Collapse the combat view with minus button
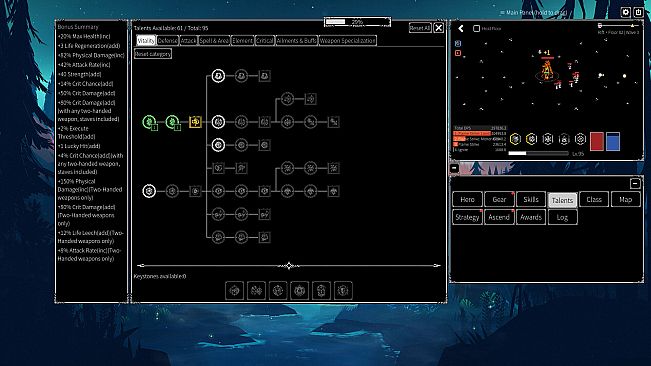This screenshot has width=651, height=366. (454, 168)
